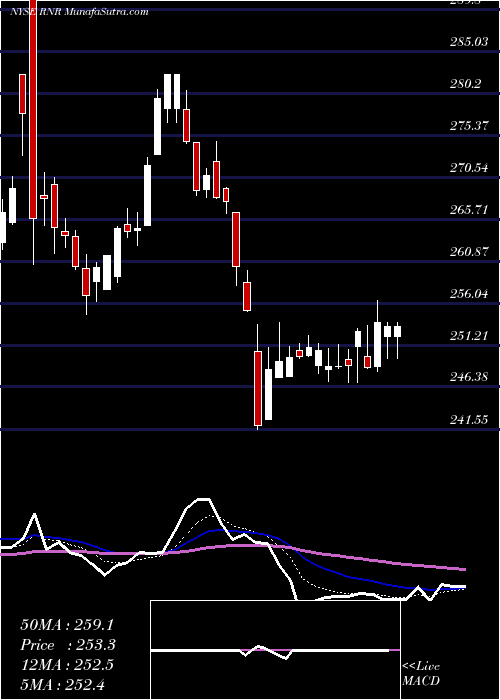Click the Price : 253.3 readout
The image size is (500, 700).
pyautogui.click(x=68, y=645)
